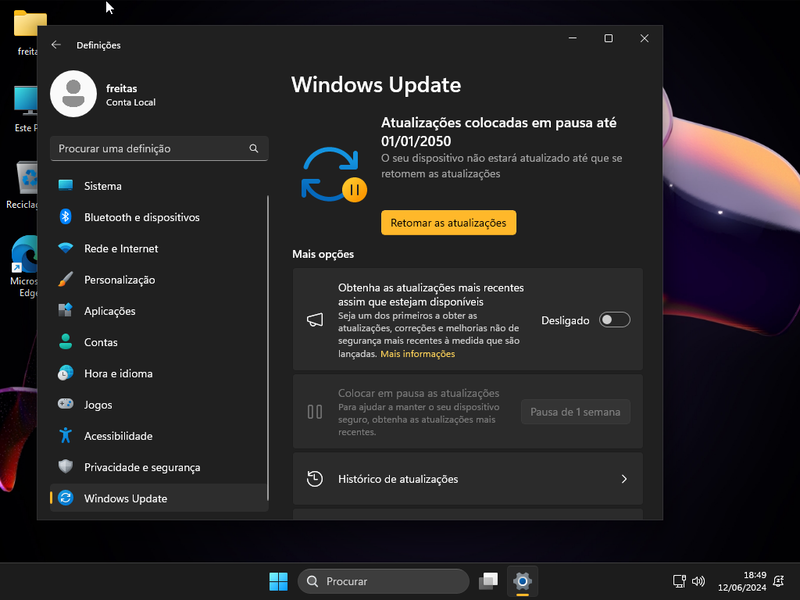
Task: Click the back arrow in Definições
Action: (56, 45)
